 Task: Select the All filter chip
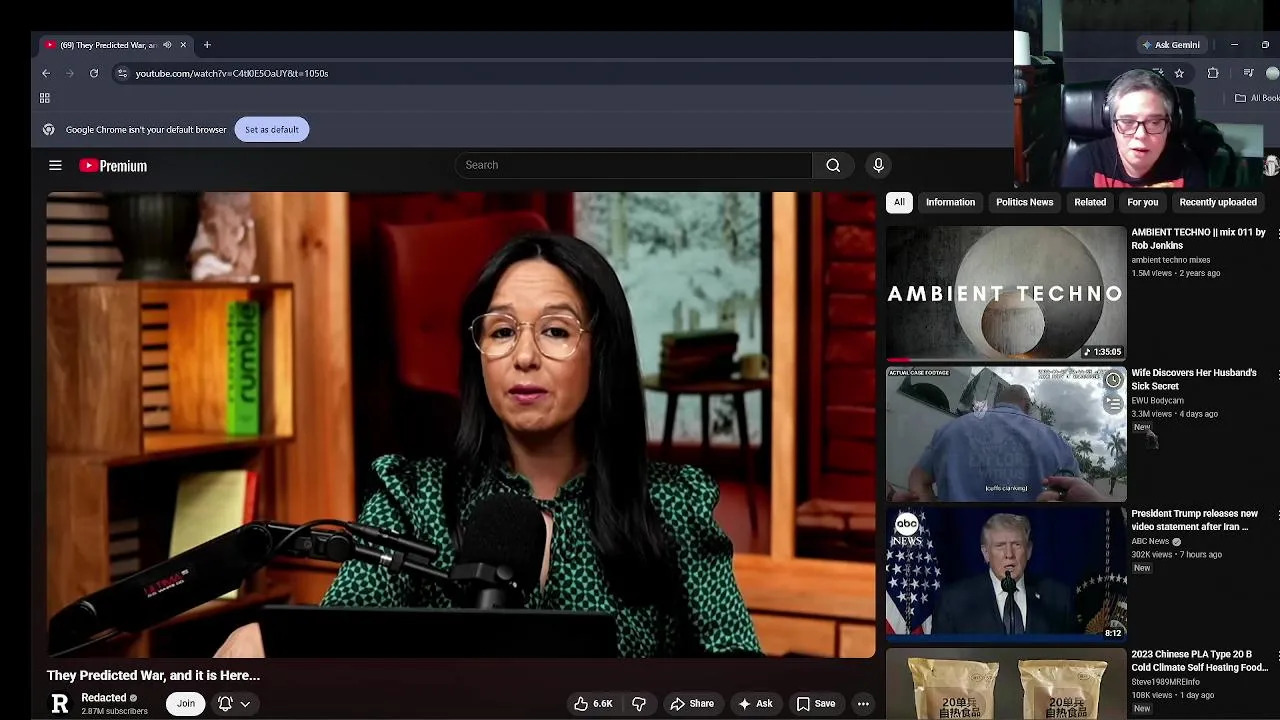pyautogui.click(x=899, y=202)
